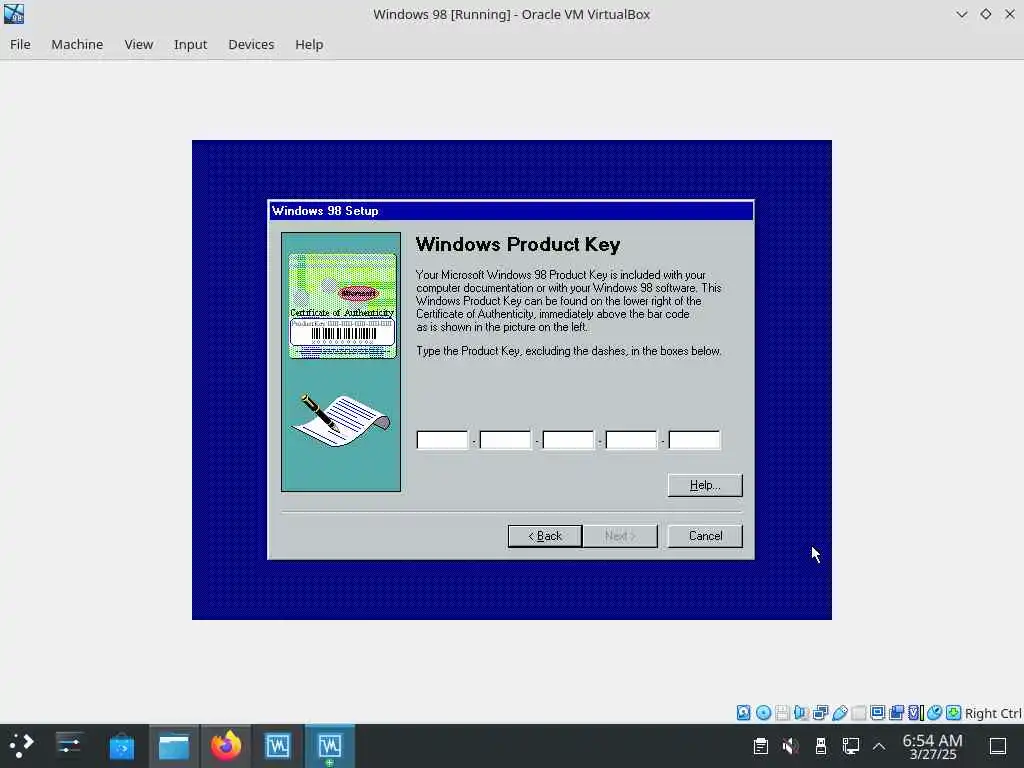Click the CPU virtualization 'V' indicator icon
1024x768 pixels.
point(914,712)
